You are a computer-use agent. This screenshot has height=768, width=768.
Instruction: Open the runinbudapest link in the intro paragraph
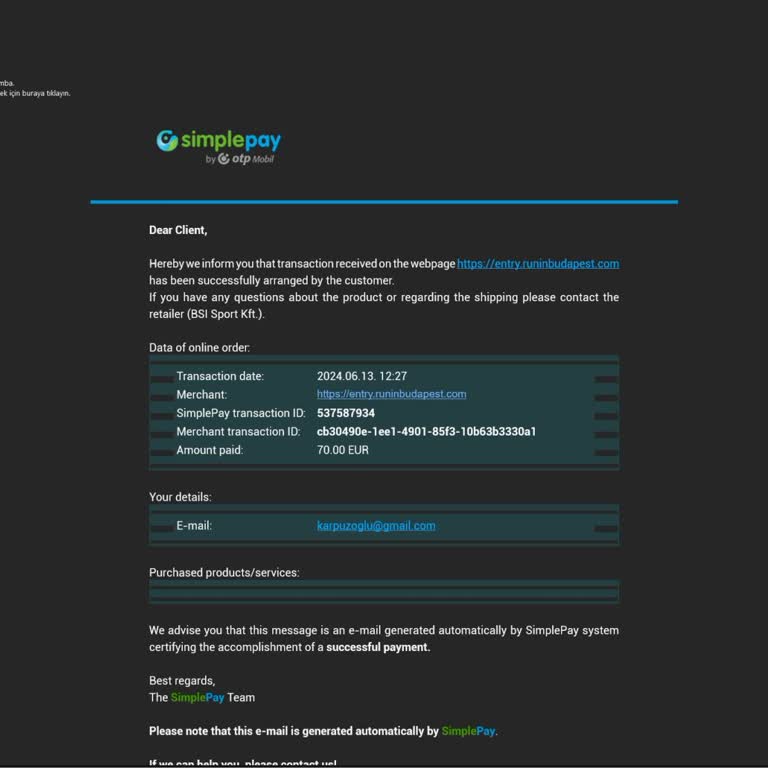coord(538,264)
